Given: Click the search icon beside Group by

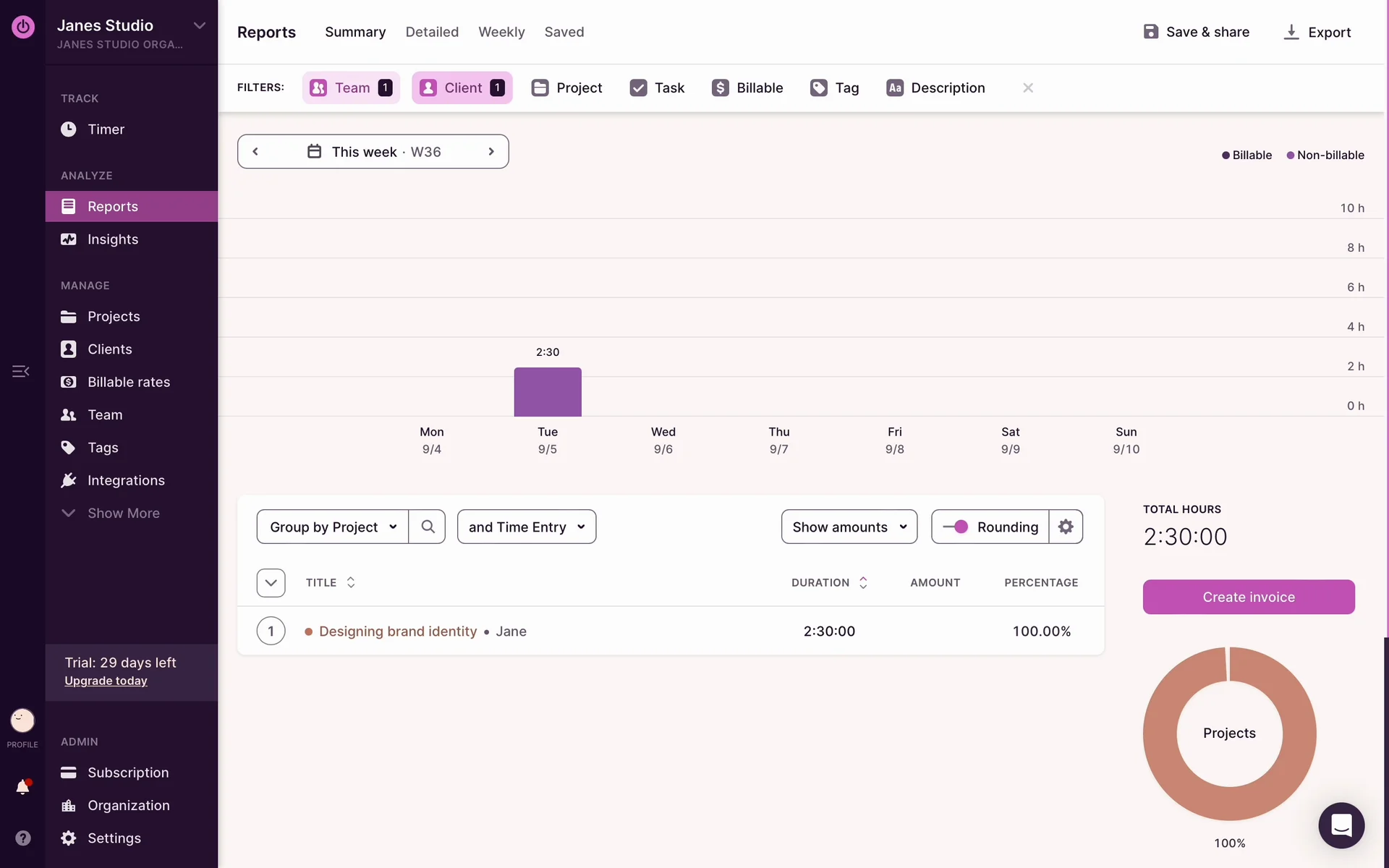Looking at the screenshot, I should coord(428,527).
